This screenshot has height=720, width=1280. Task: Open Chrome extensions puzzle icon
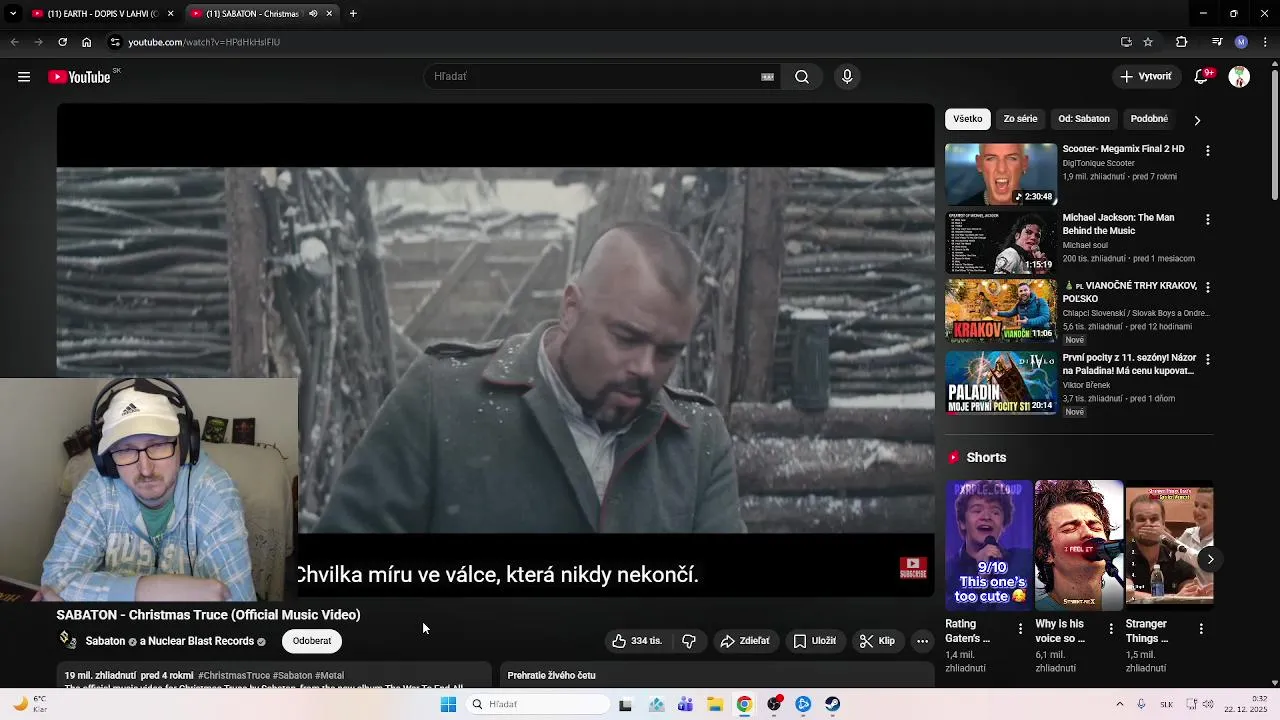[x=1182, y=42]
